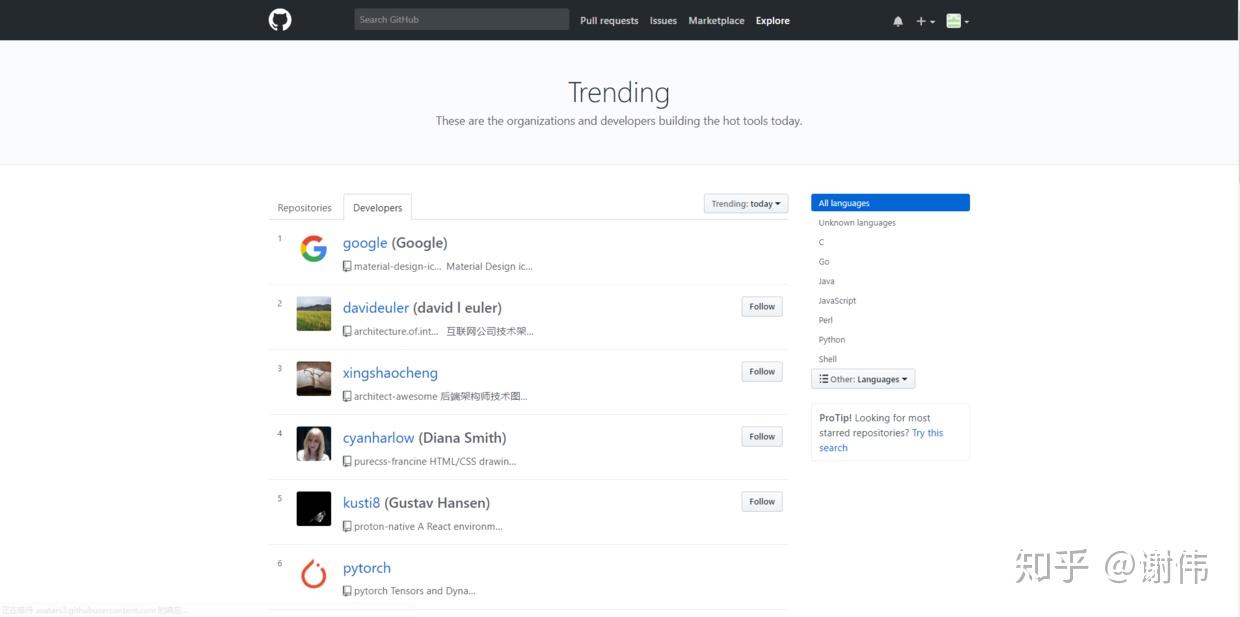
Task: Click the repo icon beside material-design-ic...
Action: click(347, 267)
